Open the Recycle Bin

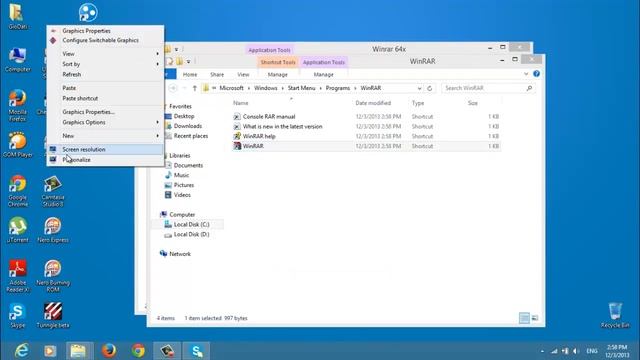point(615,315)
